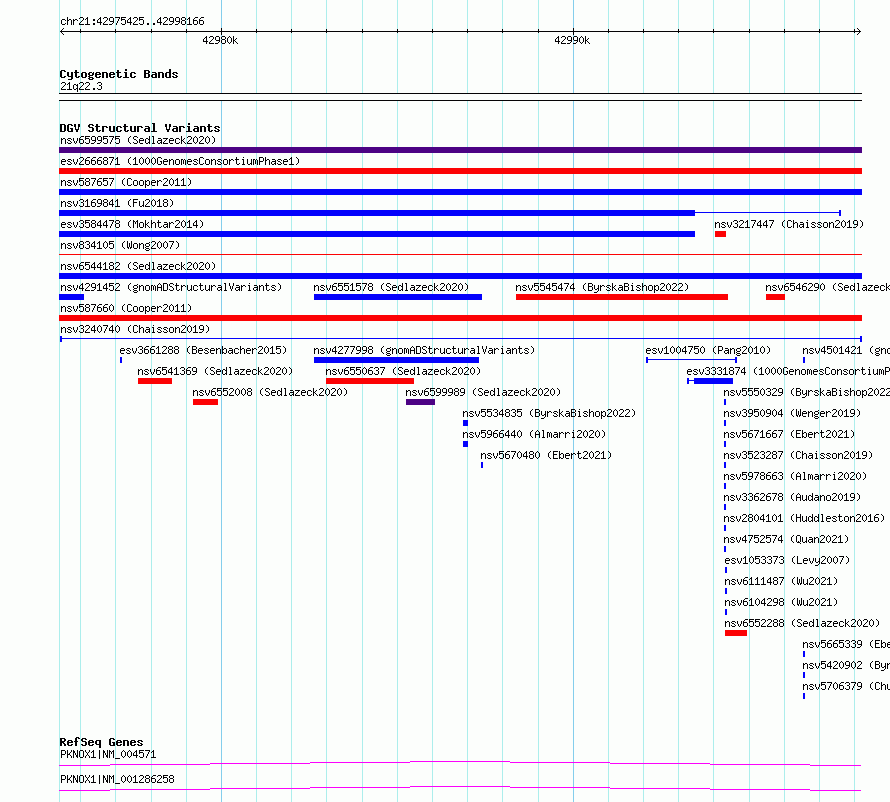Image resolution: width=890 pixels, height=802 pixels.
Task: Select the red bar under nsv6550637
Action: pyautogui.click(x=370, y=381)
